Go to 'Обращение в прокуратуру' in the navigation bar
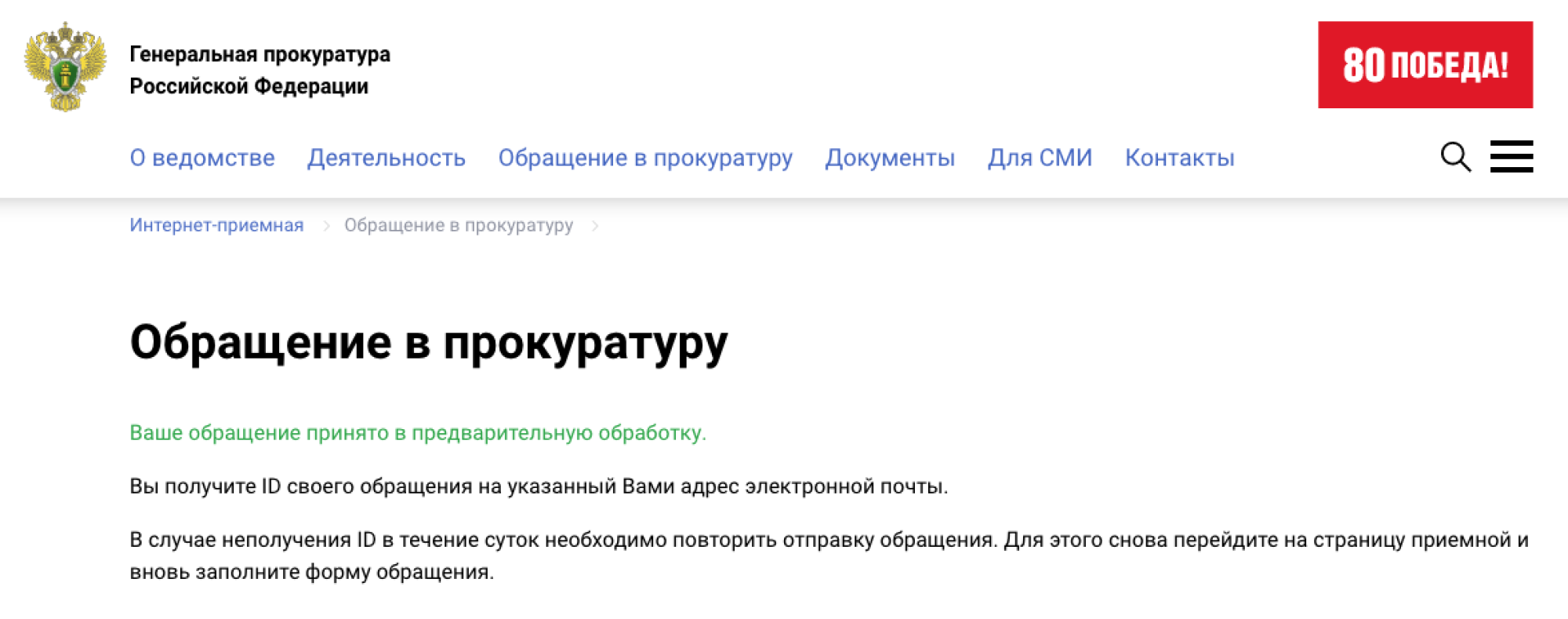Viewport: 1568px width, 619px height. 645,158
